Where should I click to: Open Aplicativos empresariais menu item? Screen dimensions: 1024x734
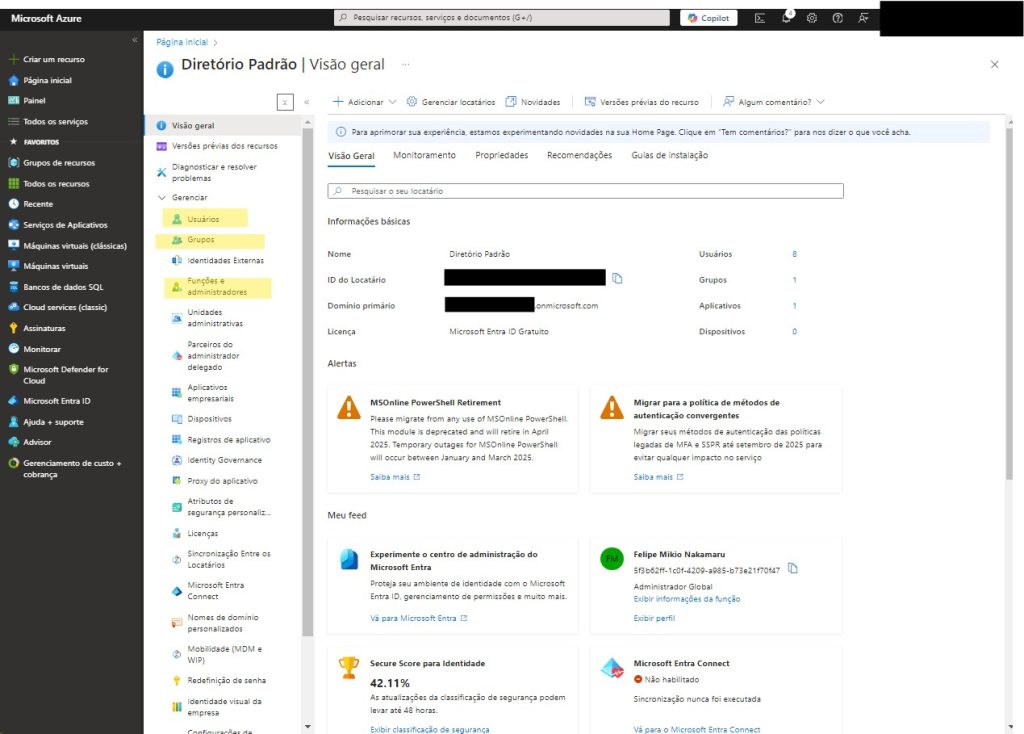click(210, 393)
